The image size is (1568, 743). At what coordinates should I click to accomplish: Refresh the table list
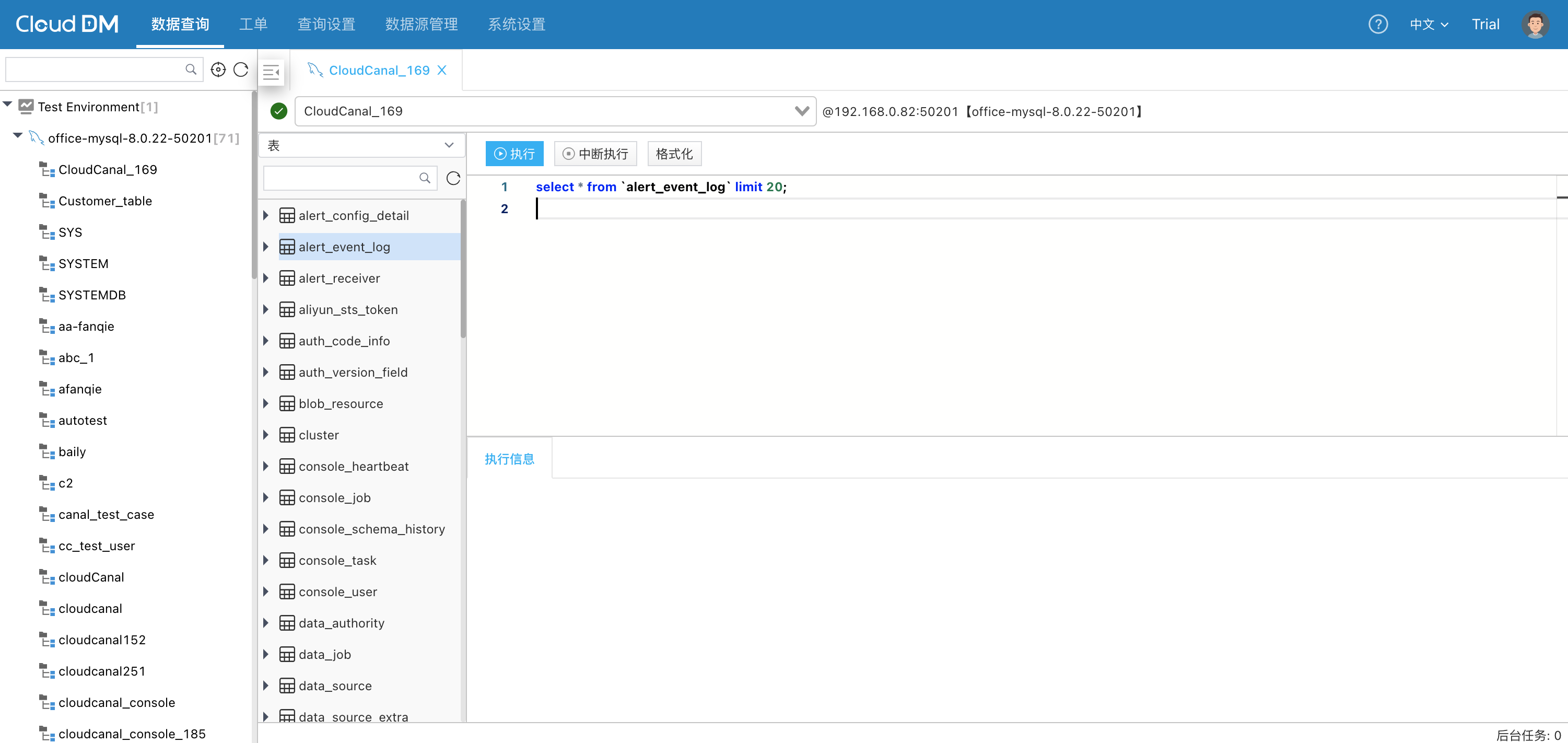click(x=453, y=179)
